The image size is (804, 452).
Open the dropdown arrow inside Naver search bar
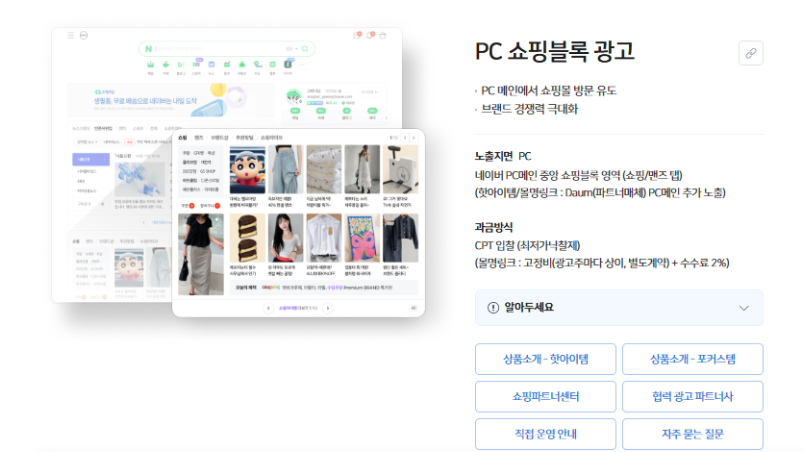(296, 48)
